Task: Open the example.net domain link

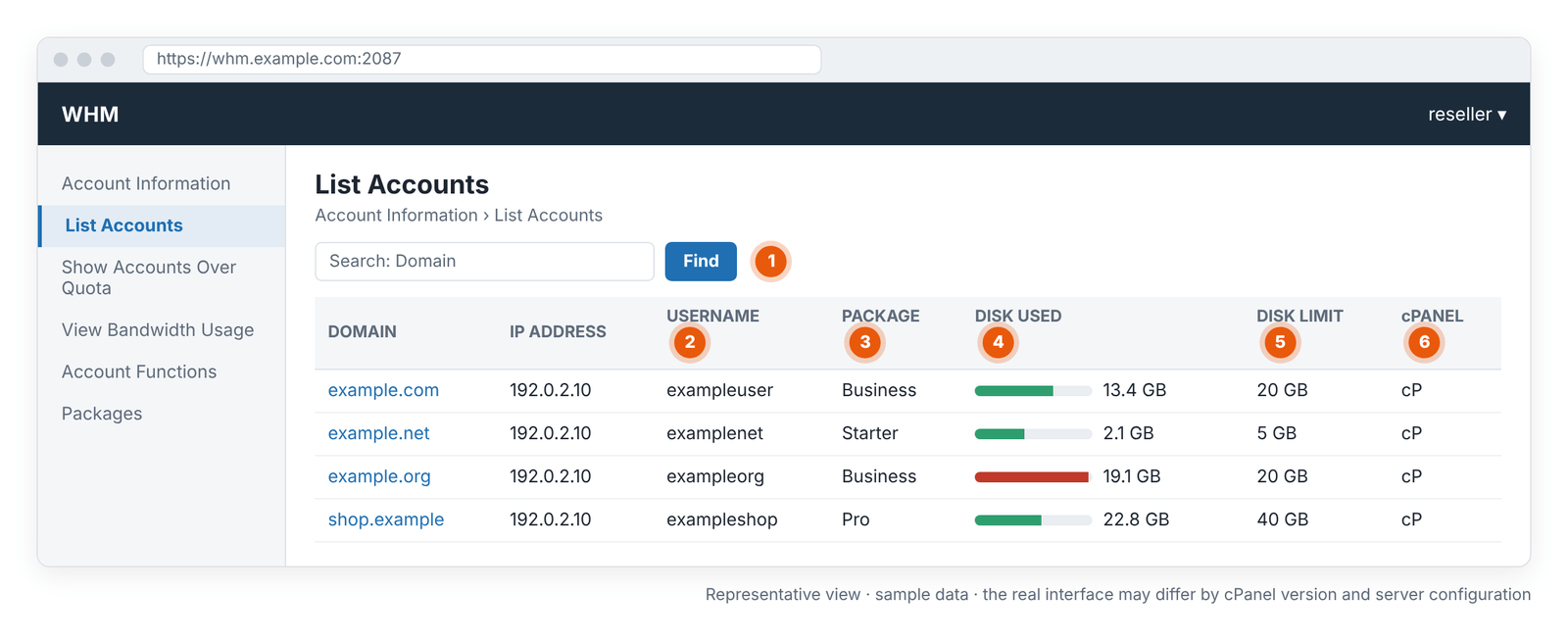Action: 378,433
